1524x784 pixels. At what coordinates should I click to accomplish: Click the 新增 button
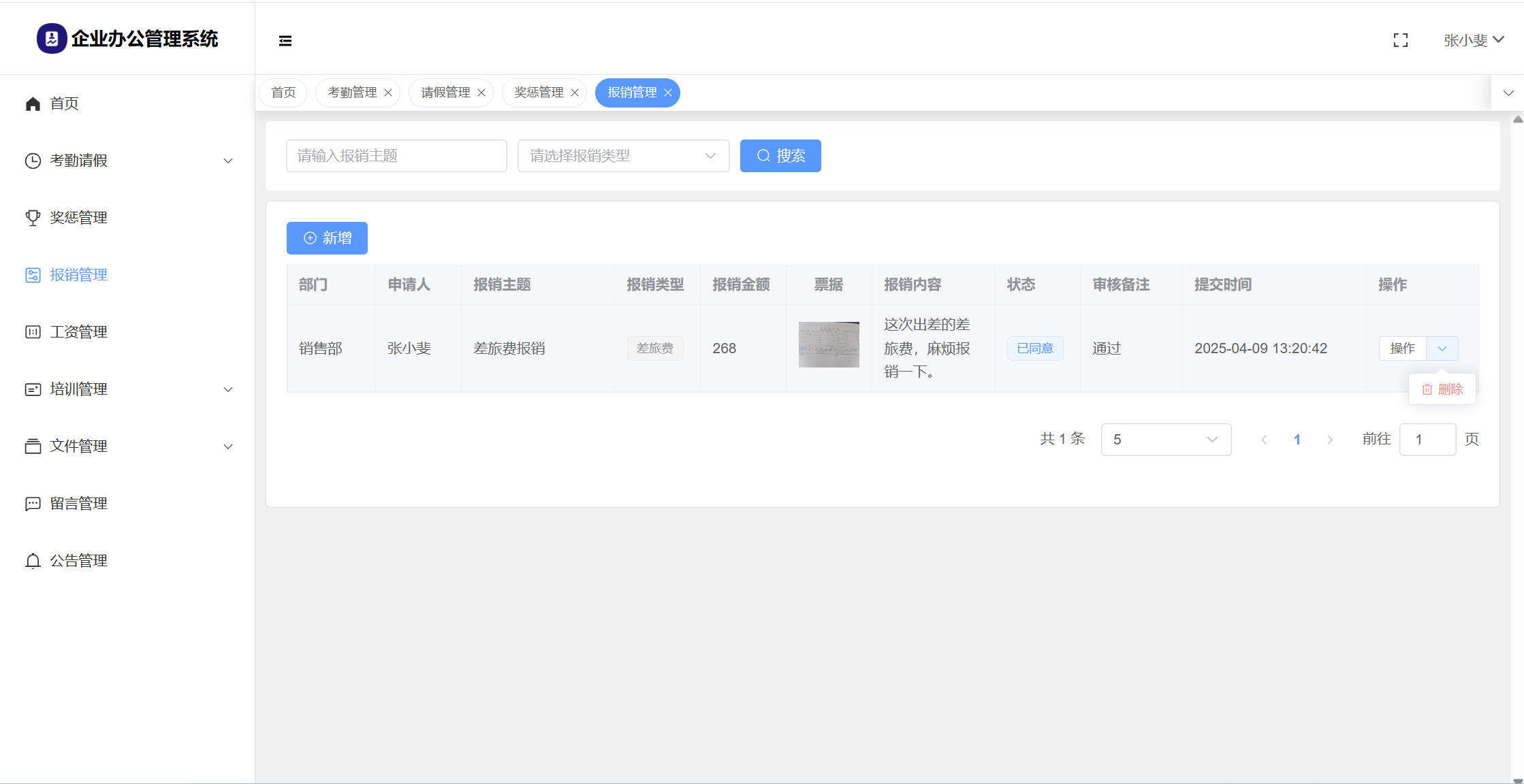[327, 238]
